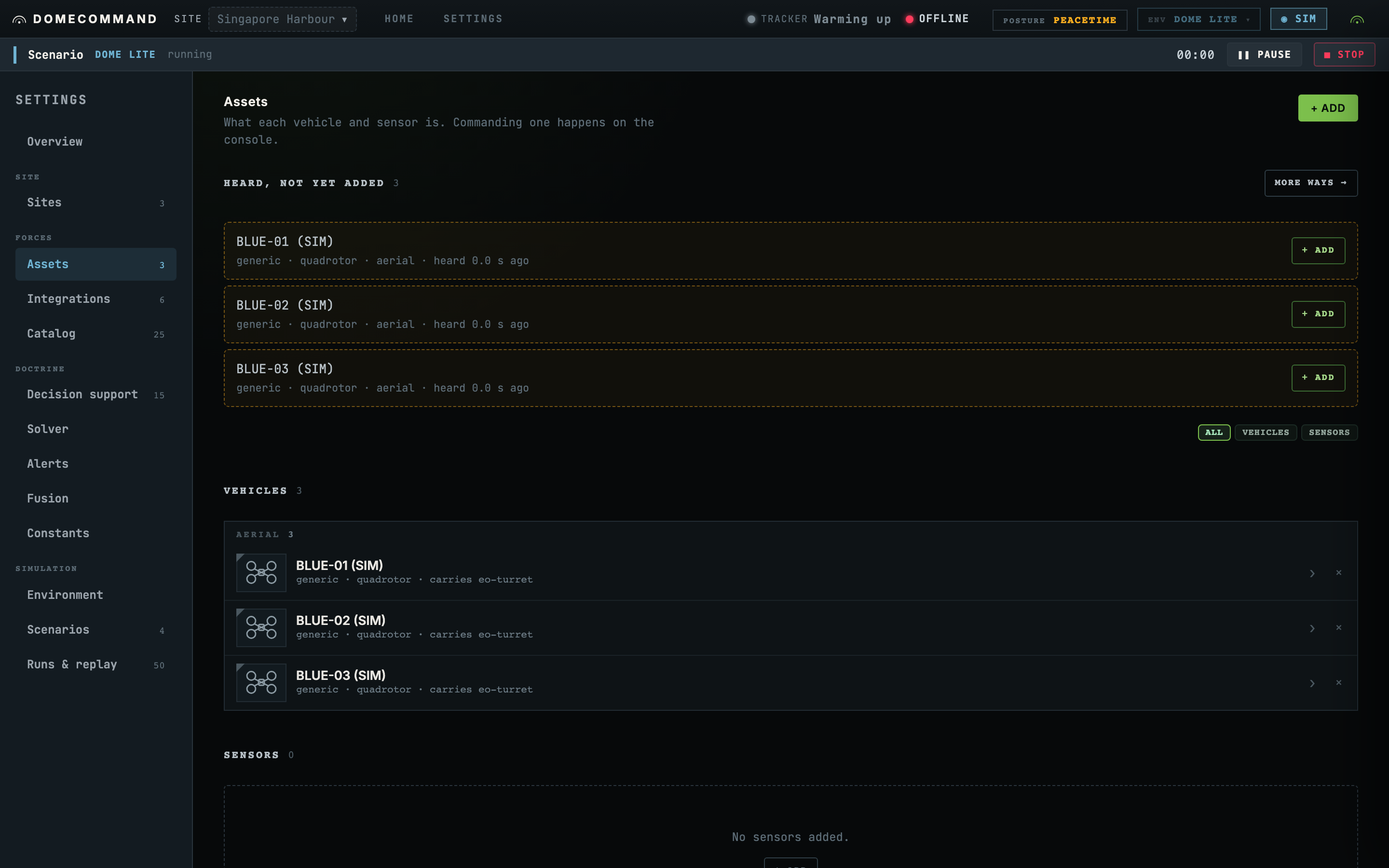Pause the running scenario
1389x868 pixels.
click(x=1265, y=54)
